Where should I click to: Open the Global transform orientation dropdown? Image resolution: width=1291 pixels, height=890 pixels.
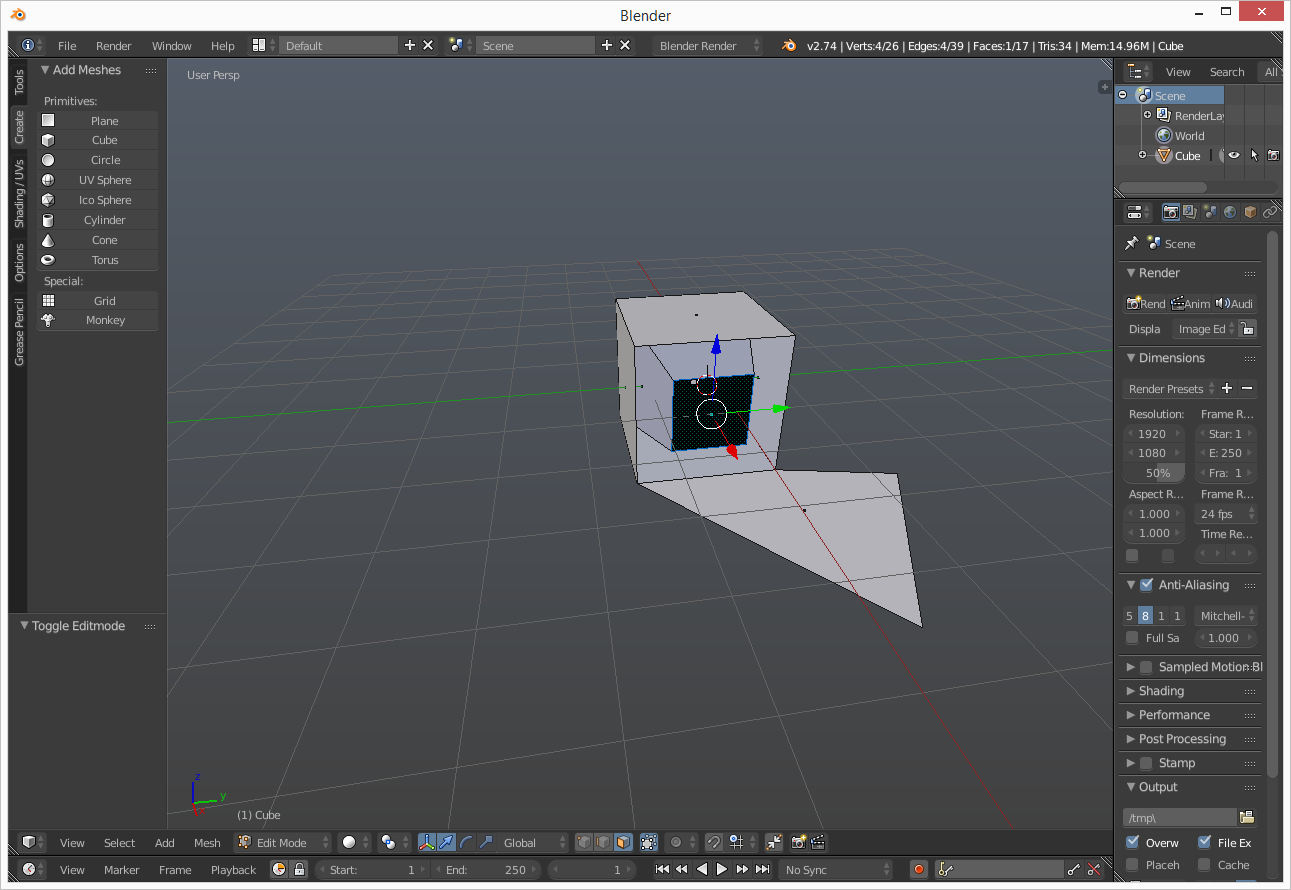click(533, 842)
